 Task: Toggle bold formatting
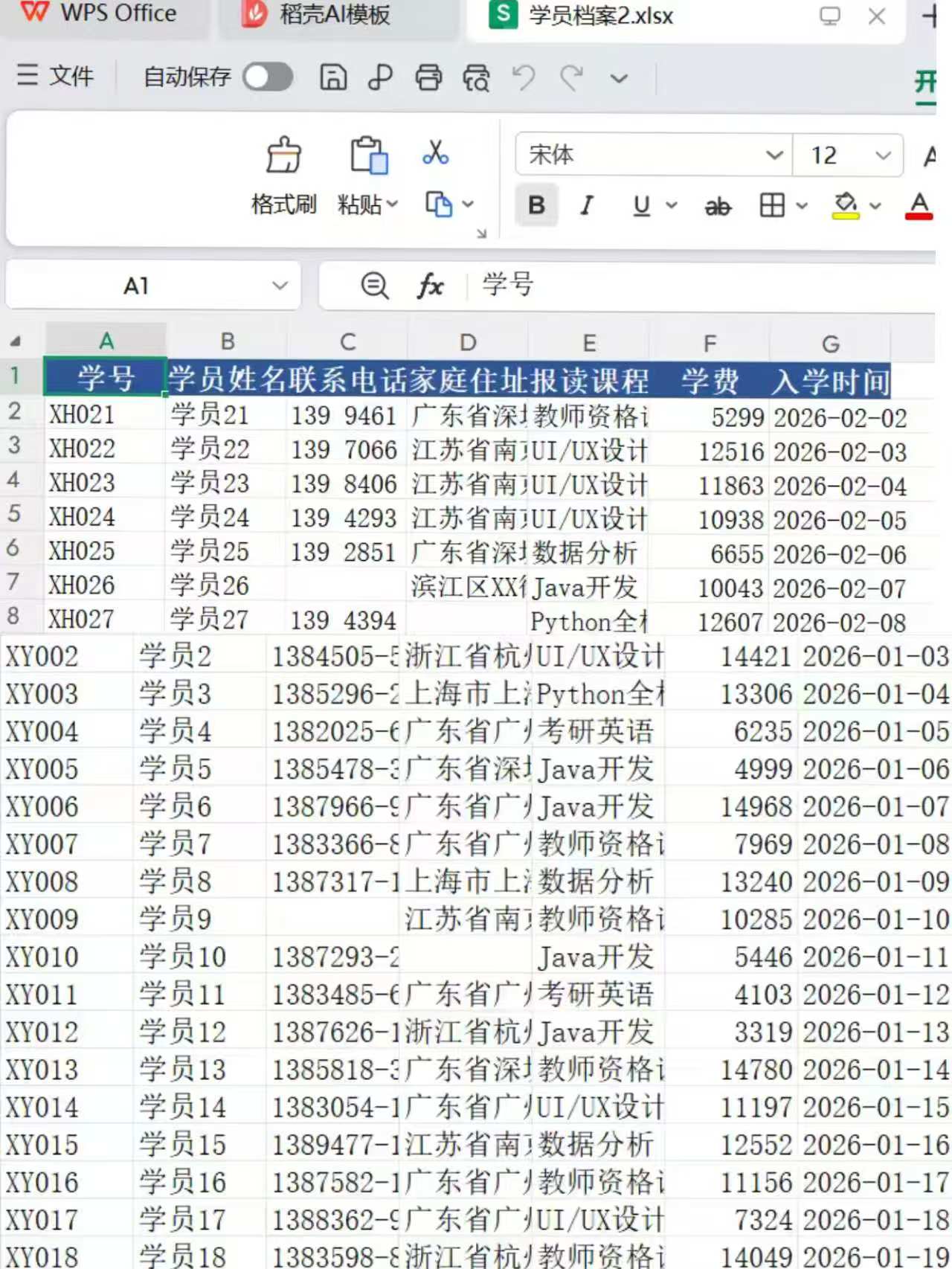click(536, 205)
